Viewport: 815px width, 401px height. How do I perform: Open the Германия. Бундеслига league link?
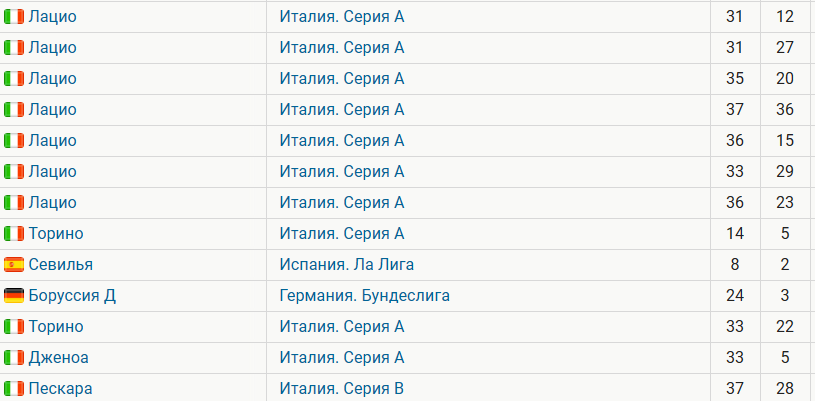coord(365,296)
